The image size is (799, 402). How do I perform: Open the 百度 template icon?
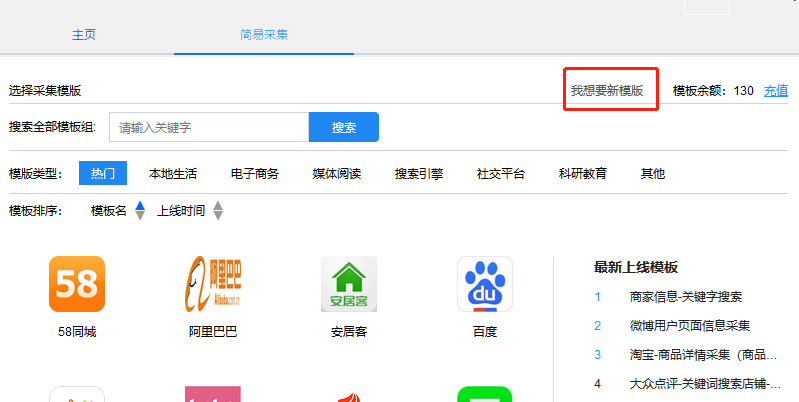pyautogui.click(x=485, y=284)
